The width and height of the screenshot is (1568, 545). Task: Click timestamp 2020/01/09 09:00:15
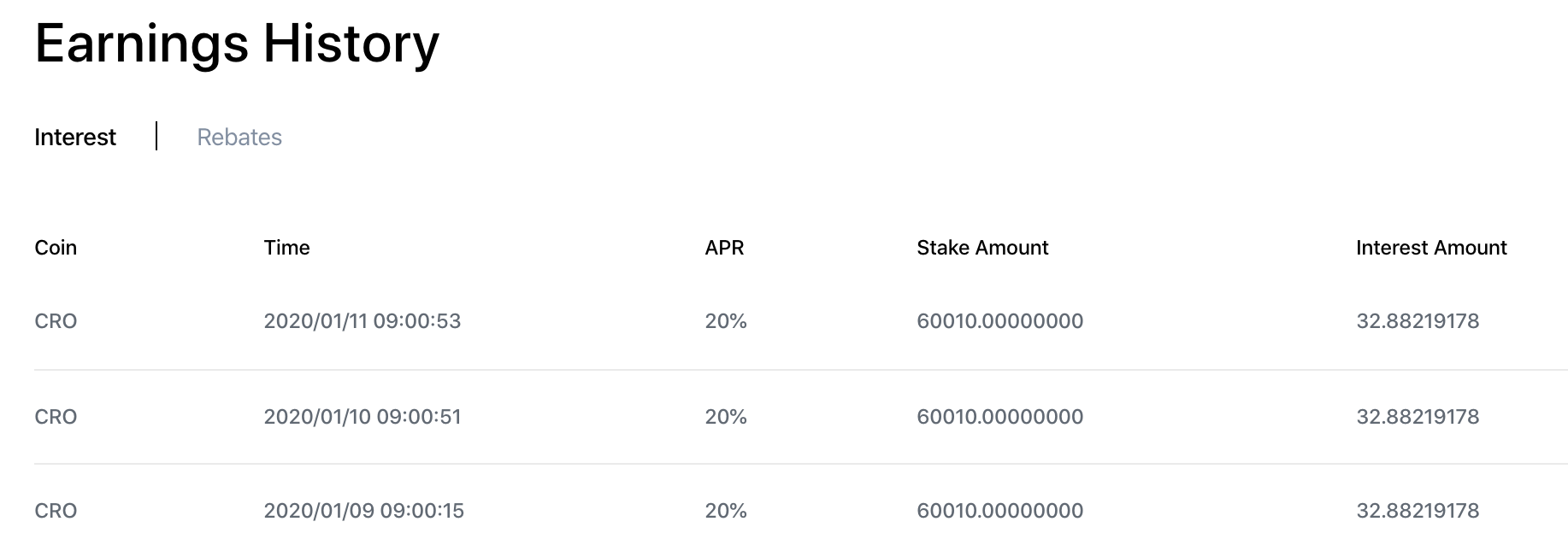(364, 511)
